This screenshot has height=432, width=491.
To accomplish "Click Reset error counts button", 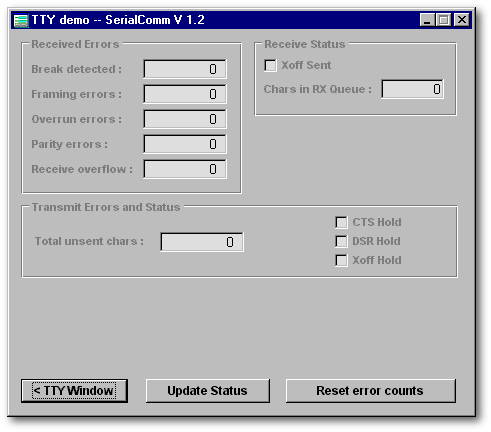I will click(x=371, y=391).
